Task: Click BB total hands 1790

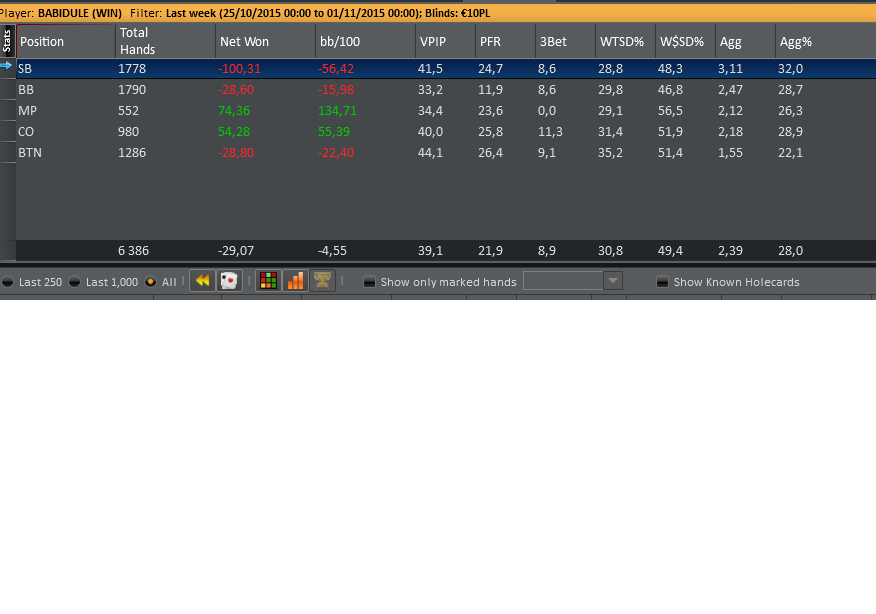Action: [132, 89]
